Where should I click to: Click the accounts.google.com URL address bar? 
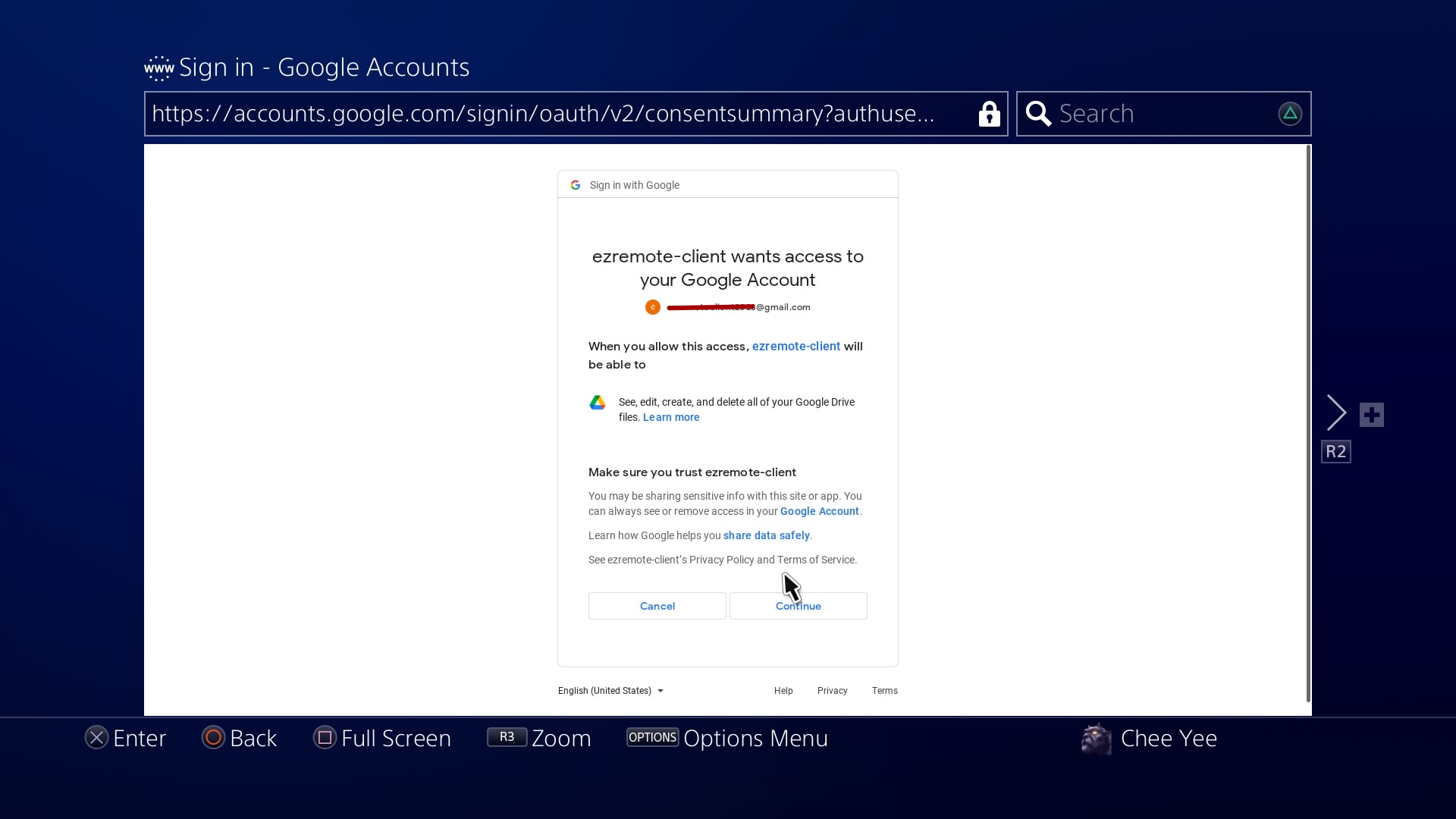click(x=576, y=114)
